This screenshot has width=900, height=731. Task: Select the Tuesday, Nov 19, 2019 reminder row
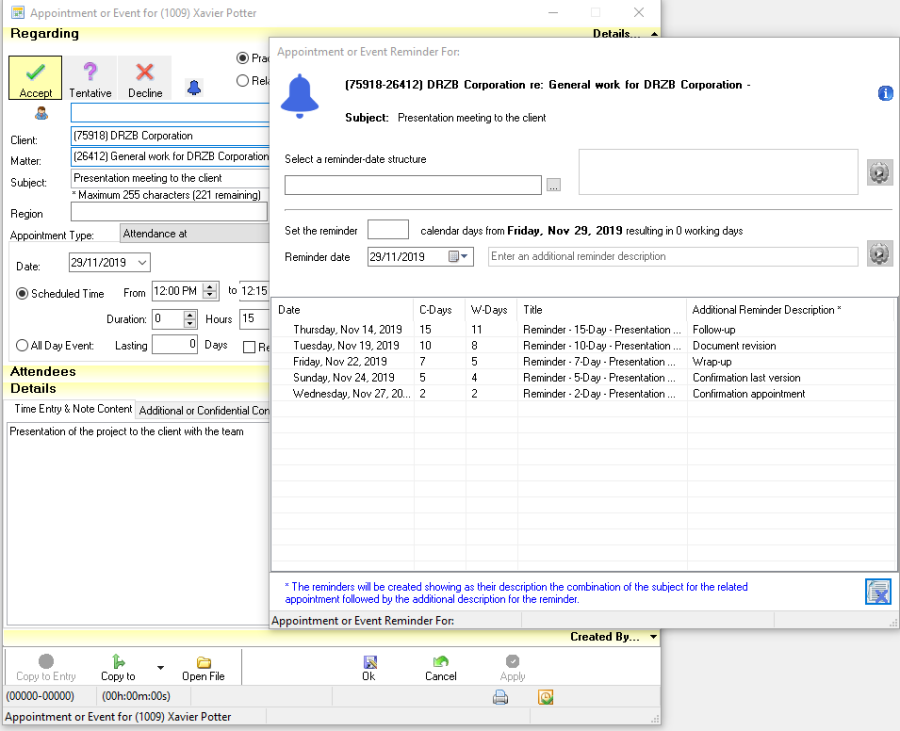click(582, 345)
